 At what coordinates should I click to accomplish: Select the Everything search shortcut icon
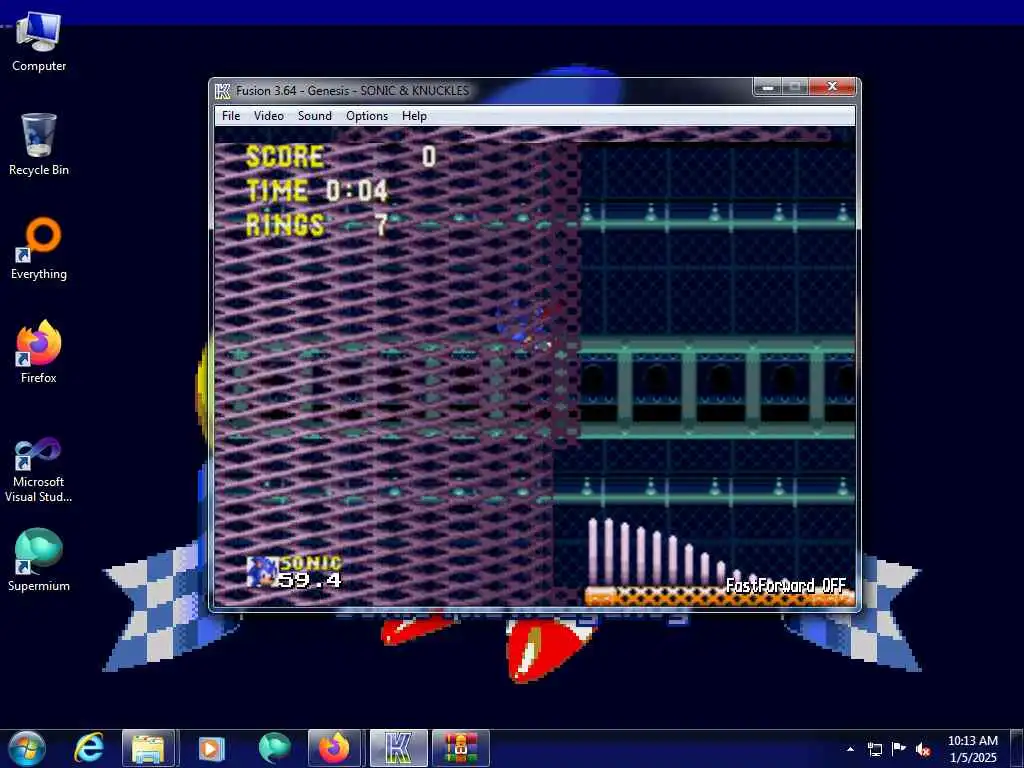(x=39, y=249)
